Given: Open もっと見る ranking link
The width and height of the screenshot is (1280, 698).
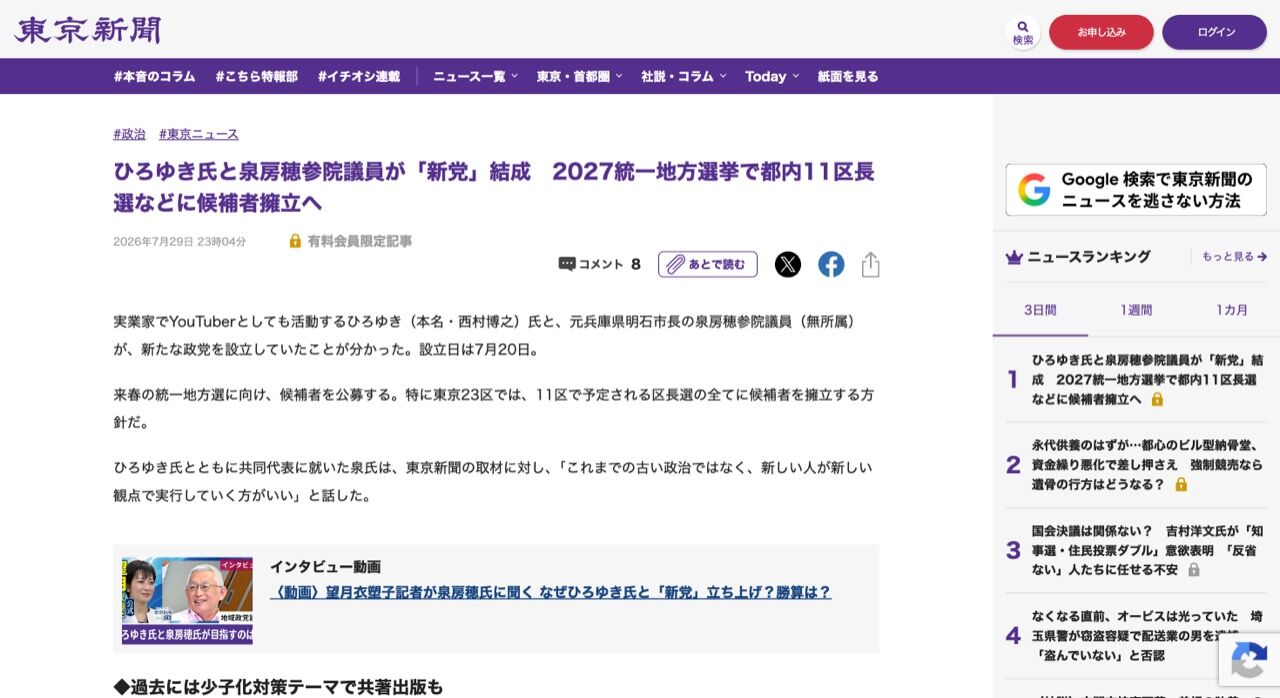Looking at the screenshot, I should pyautogui.click(x=1234, y=257).
